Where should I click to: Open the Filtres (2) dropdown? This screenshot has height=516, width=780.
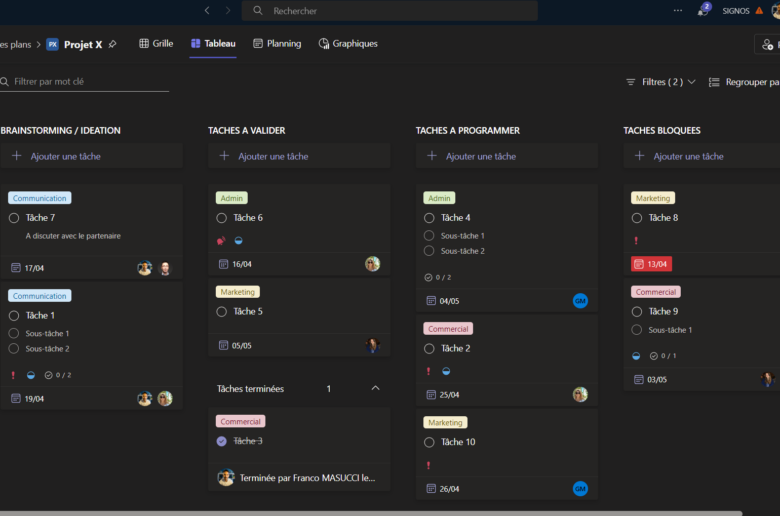tap(660, 82)
